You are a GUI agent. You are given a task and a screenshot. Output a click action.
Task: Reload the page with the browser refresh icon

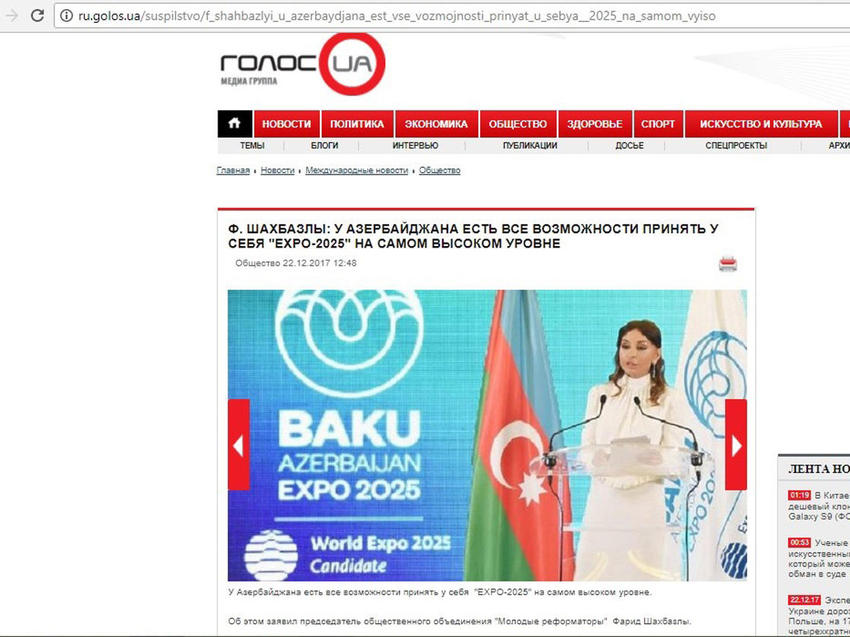tap(37, 15)
